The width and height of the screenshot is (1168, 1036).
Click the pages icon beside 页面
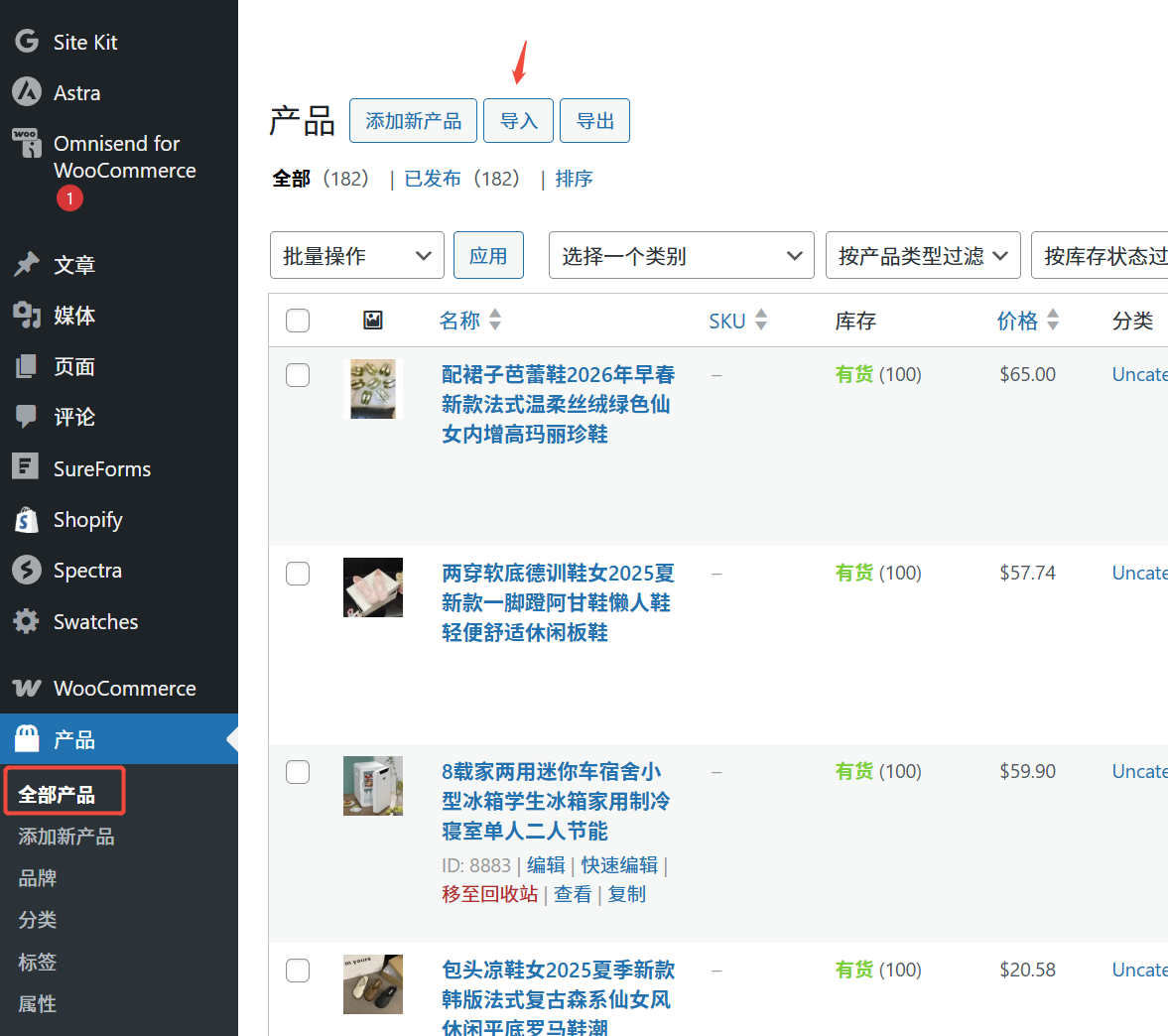(x=26, y=366)
